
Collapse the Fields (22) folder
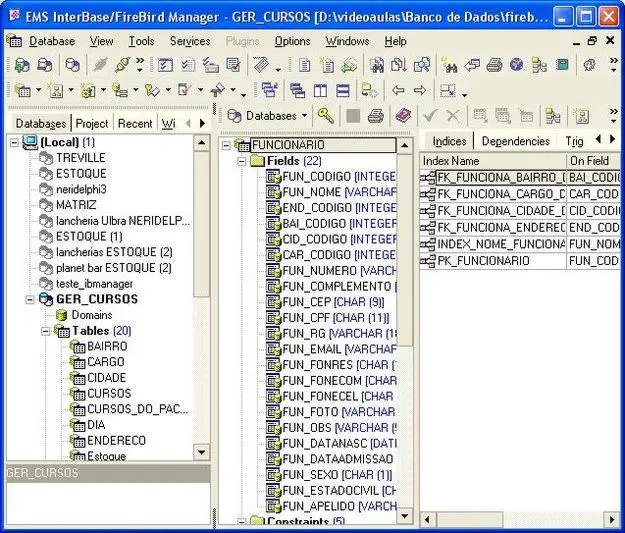pyautogui.click(x=242, y=161)
